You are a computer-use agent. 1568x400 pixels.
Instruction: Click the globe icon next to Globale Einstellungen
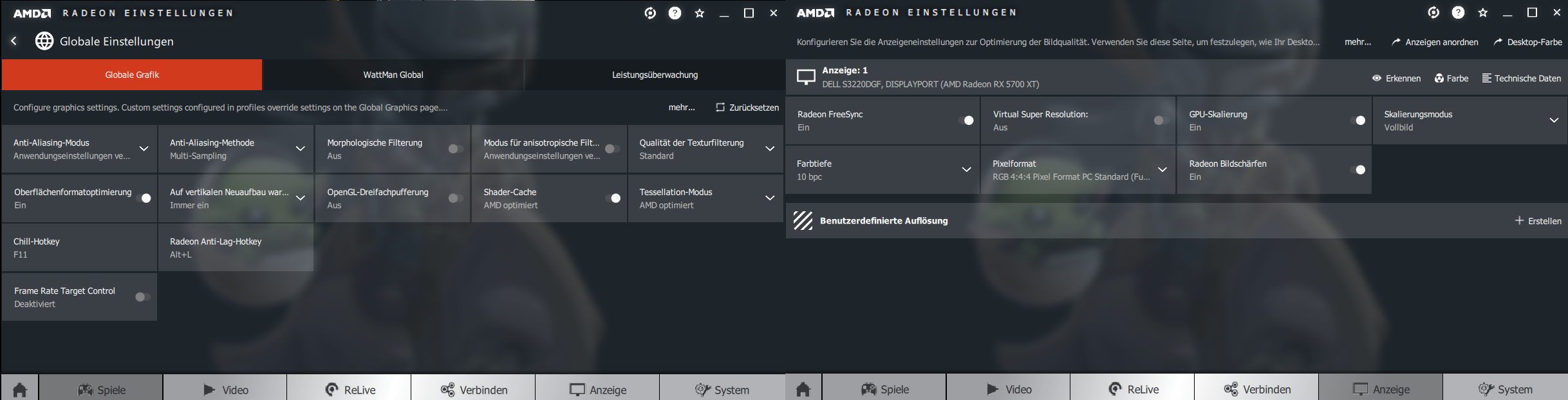[x=44, y=41]
